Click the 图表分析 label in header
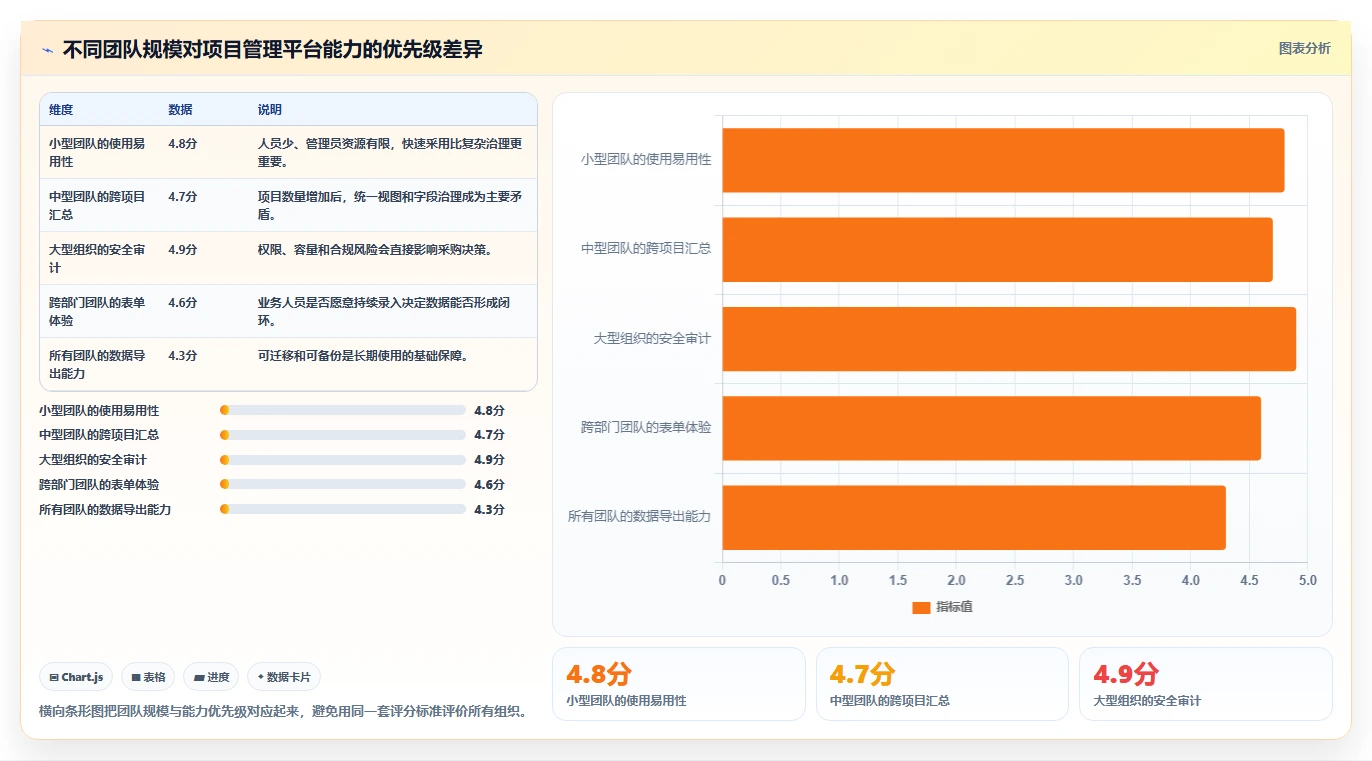The image size is (1372, 761). tap(1304, 48)
